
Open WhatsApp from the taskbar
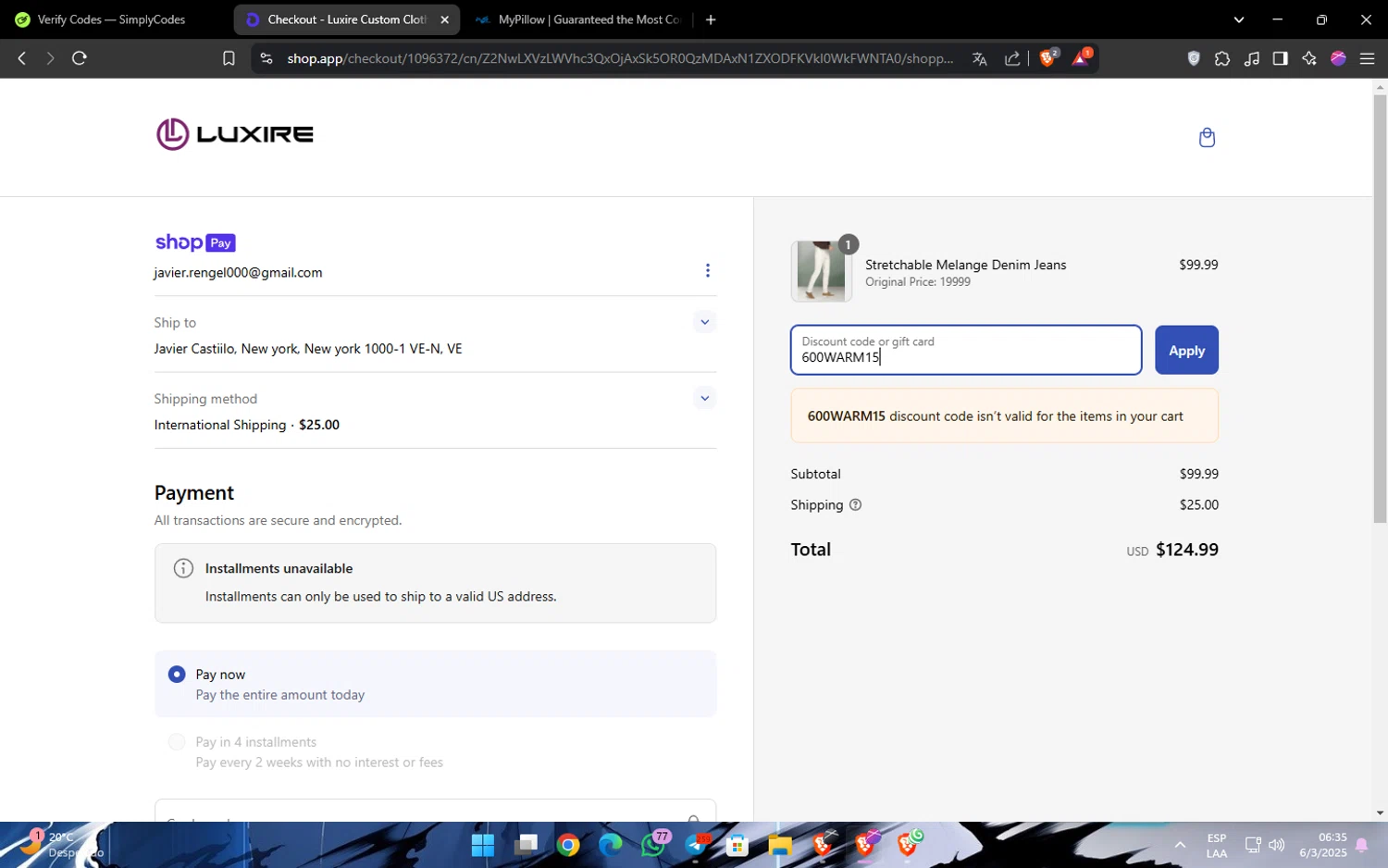tap(654, 844)
